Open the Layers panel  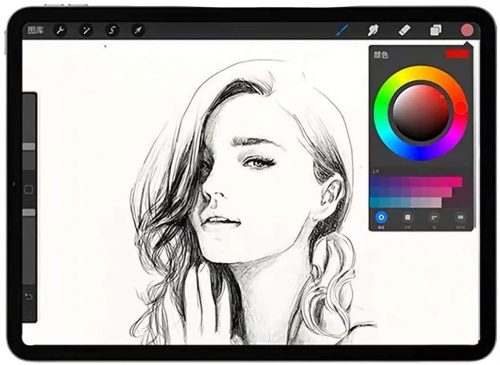436,30
